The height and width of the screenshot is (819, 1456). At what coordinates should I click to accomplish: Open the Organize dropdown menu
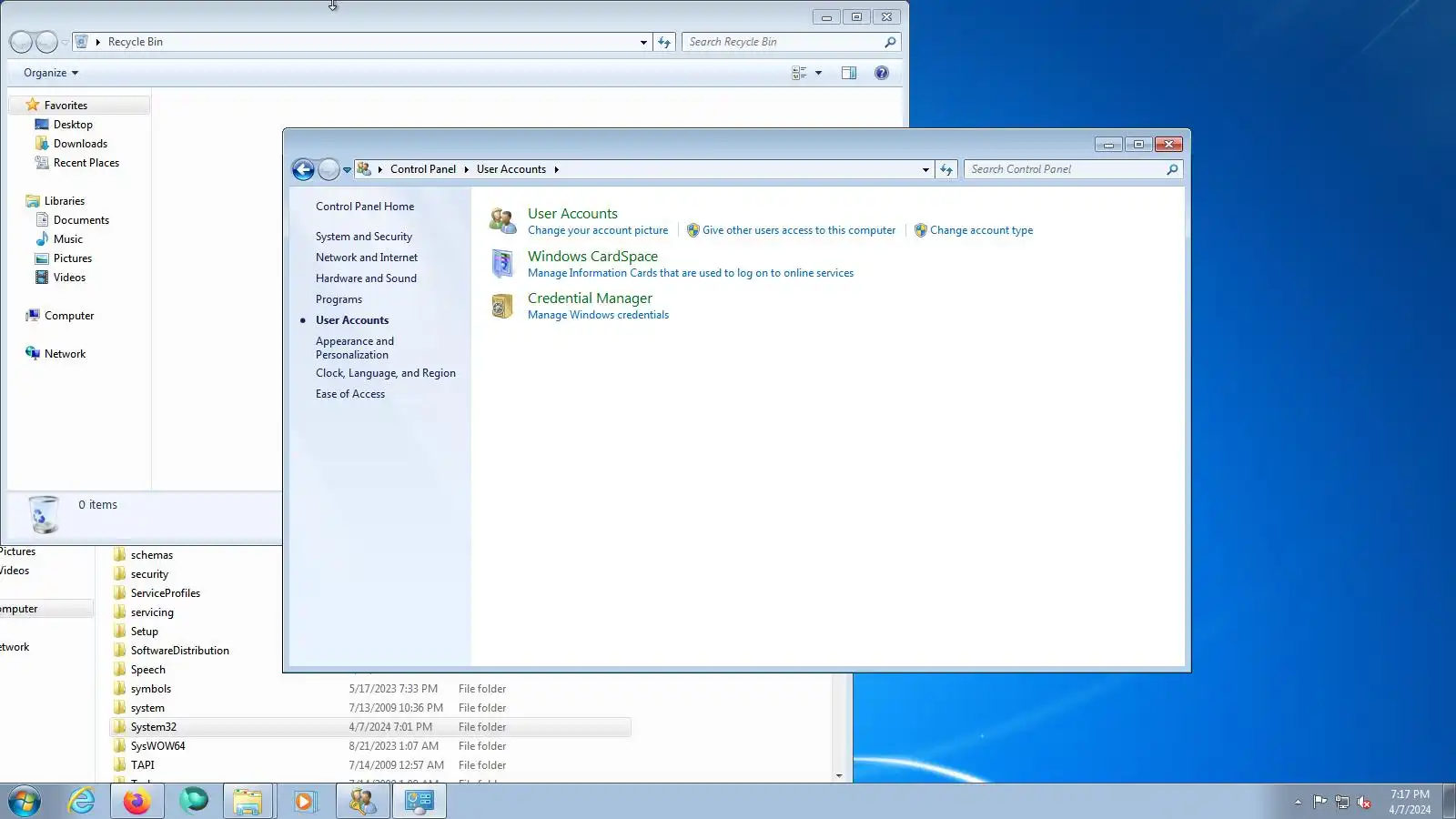(x=51, y=73)
